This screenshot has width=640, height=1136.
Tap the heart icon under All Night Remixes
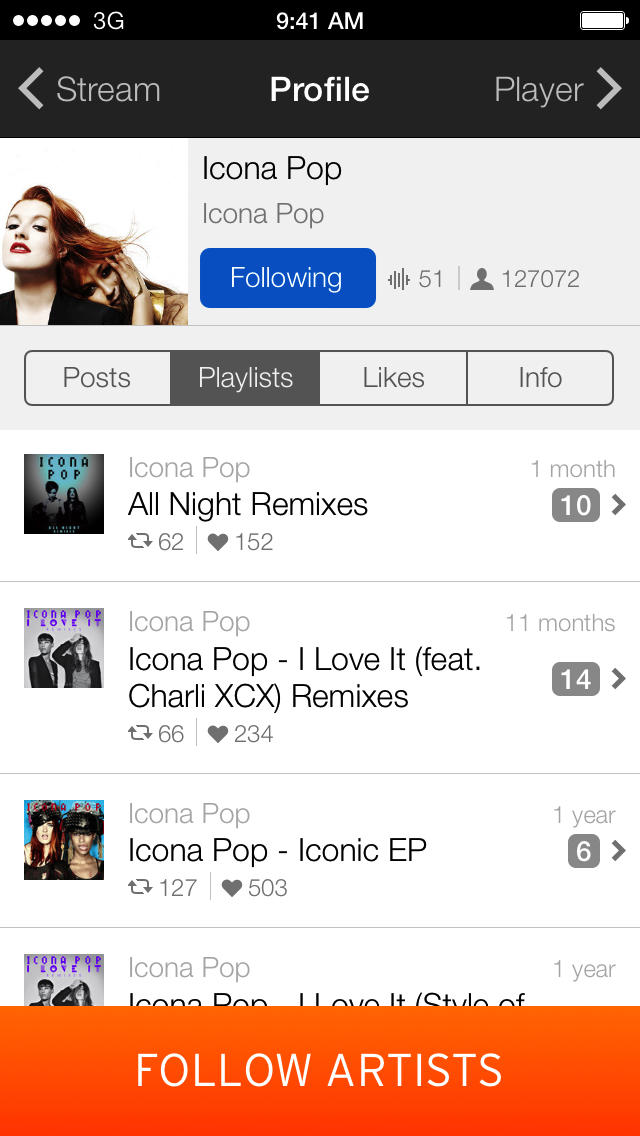tap(218, 542)
